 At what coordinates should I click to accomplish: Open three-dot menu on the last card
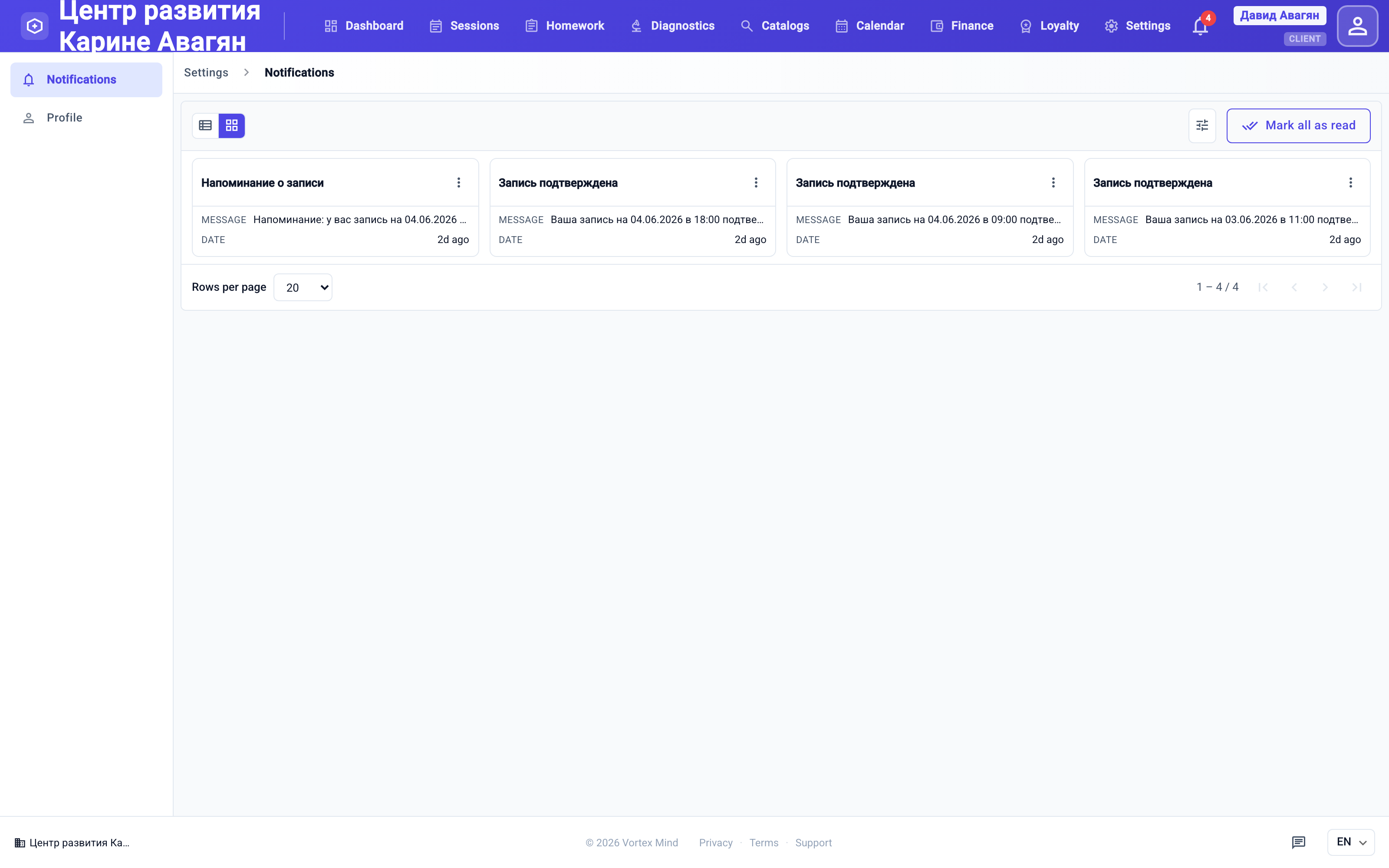tap(1350, 183)
